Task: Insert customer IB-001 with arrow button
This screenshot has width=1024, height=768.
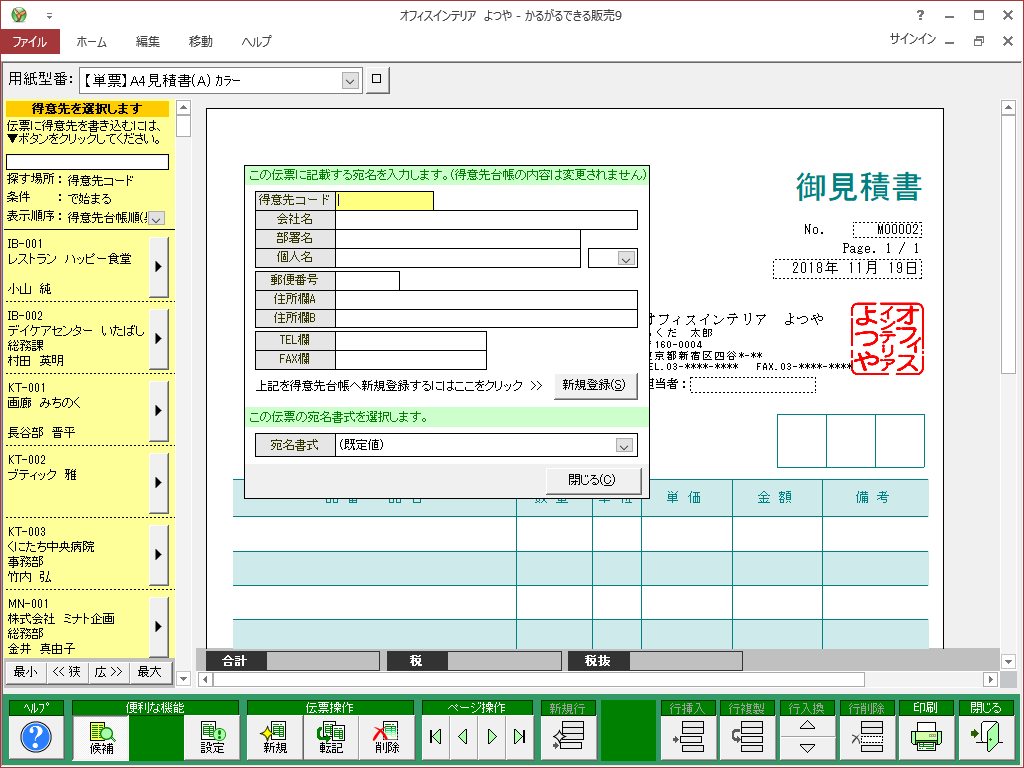Action: pyautogui.click(x=158, y=266)
